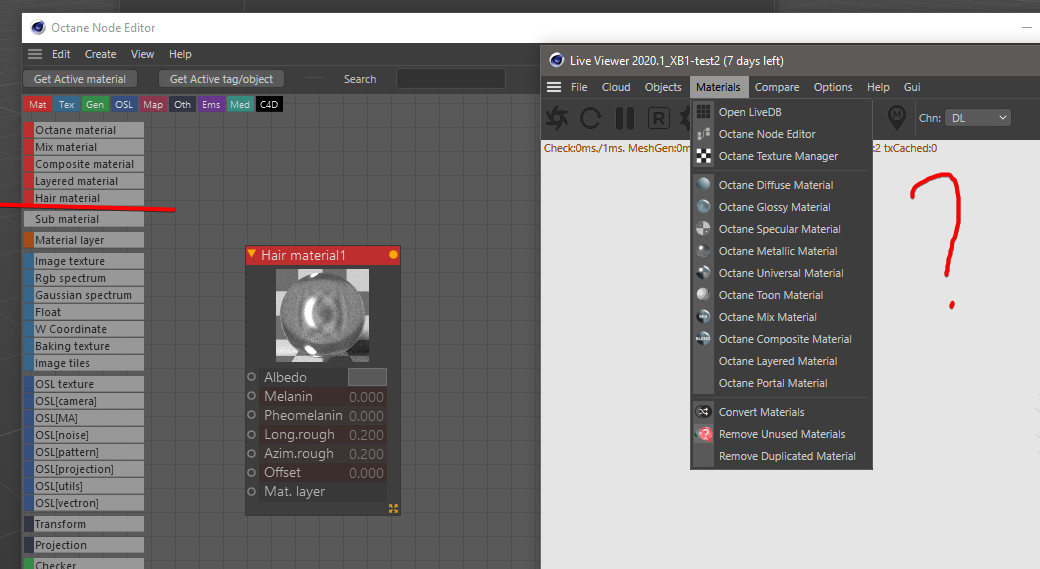Open the Options menu in Live Viewer

[x=833, y=87]
